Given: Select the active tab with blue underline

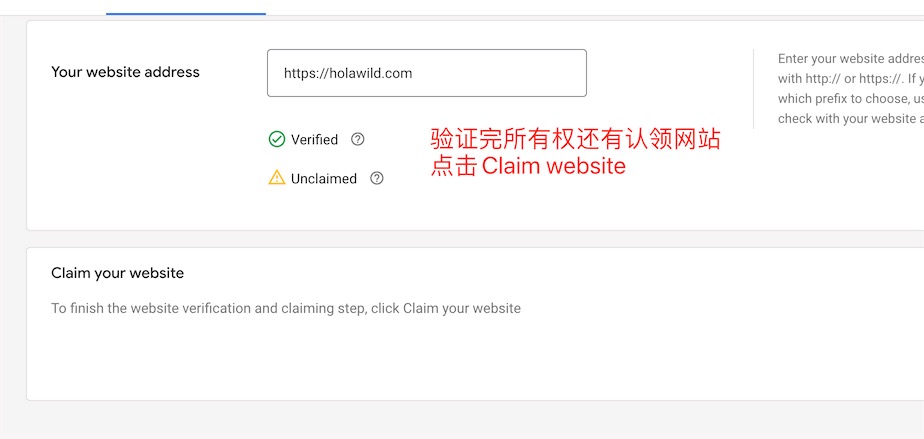Looking at the screenshot, I should point(186,12).
